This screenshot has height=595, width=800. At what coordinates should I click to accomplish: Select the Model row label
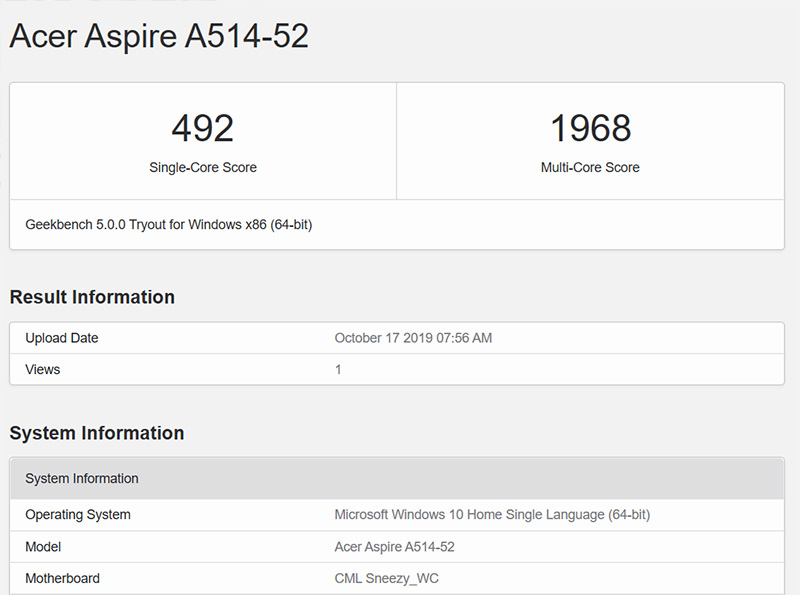click(x=43, y=546)
